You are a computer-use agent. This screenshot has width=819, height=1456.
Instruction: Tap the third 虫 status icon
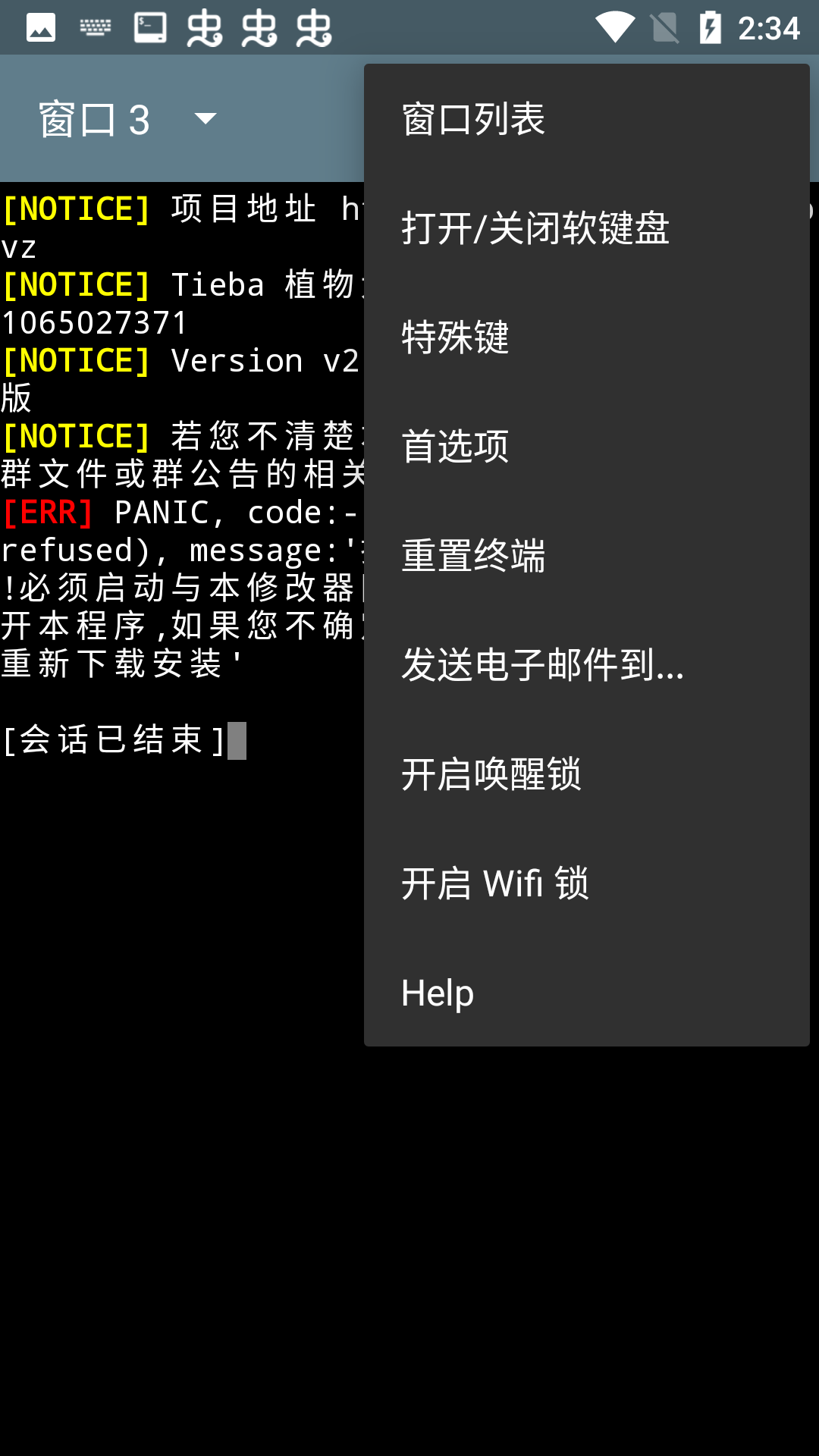coord(314,28)
